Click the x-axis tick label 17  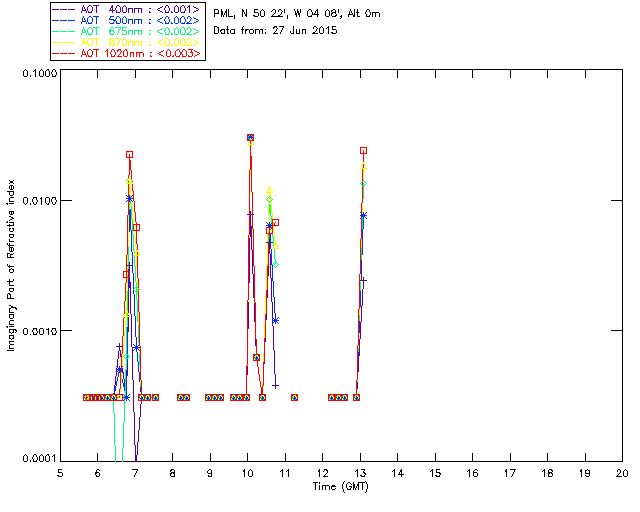tap(510, 473)
